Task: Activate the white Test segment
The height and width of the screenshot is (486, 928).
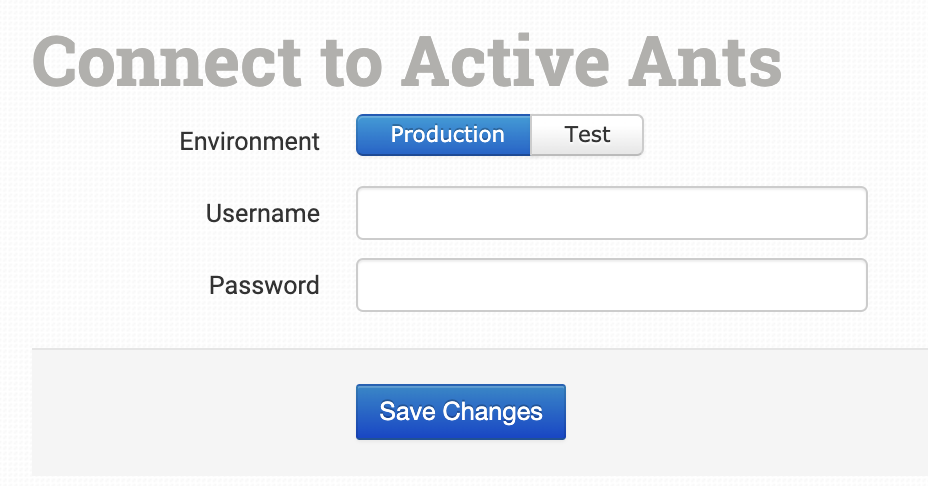Action: 587,135
